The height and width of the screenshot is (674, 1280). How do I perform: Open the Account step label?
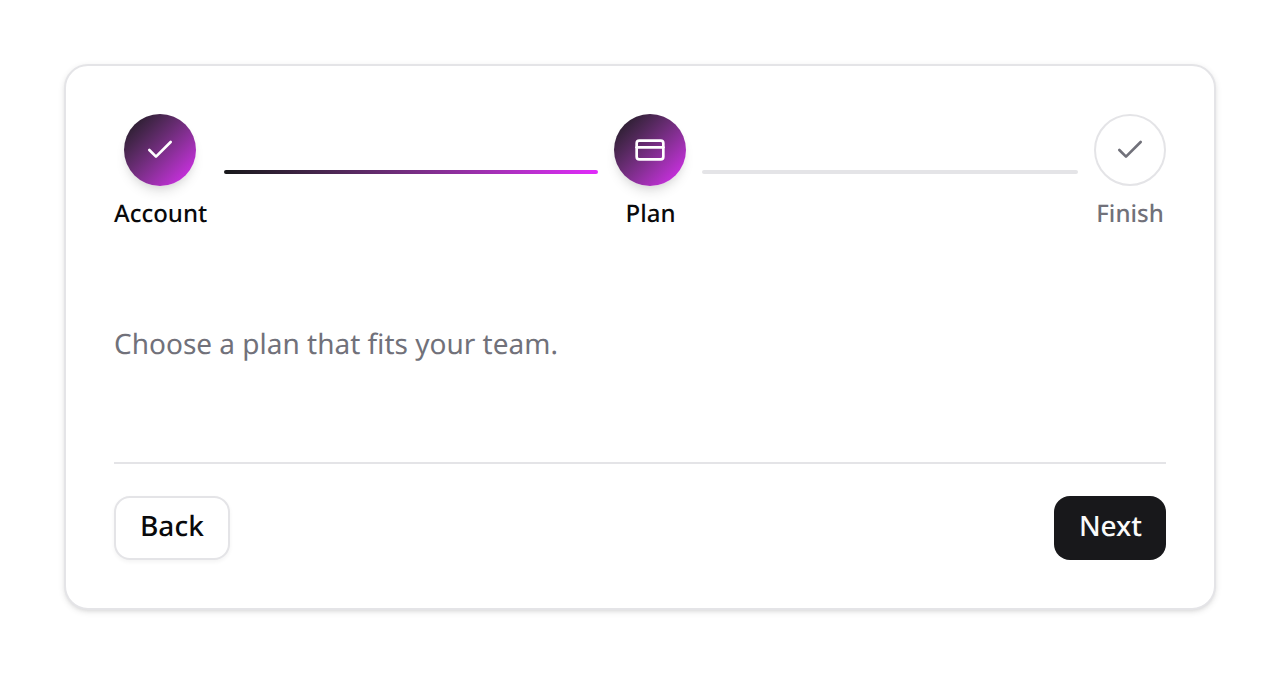coord(160,214)
